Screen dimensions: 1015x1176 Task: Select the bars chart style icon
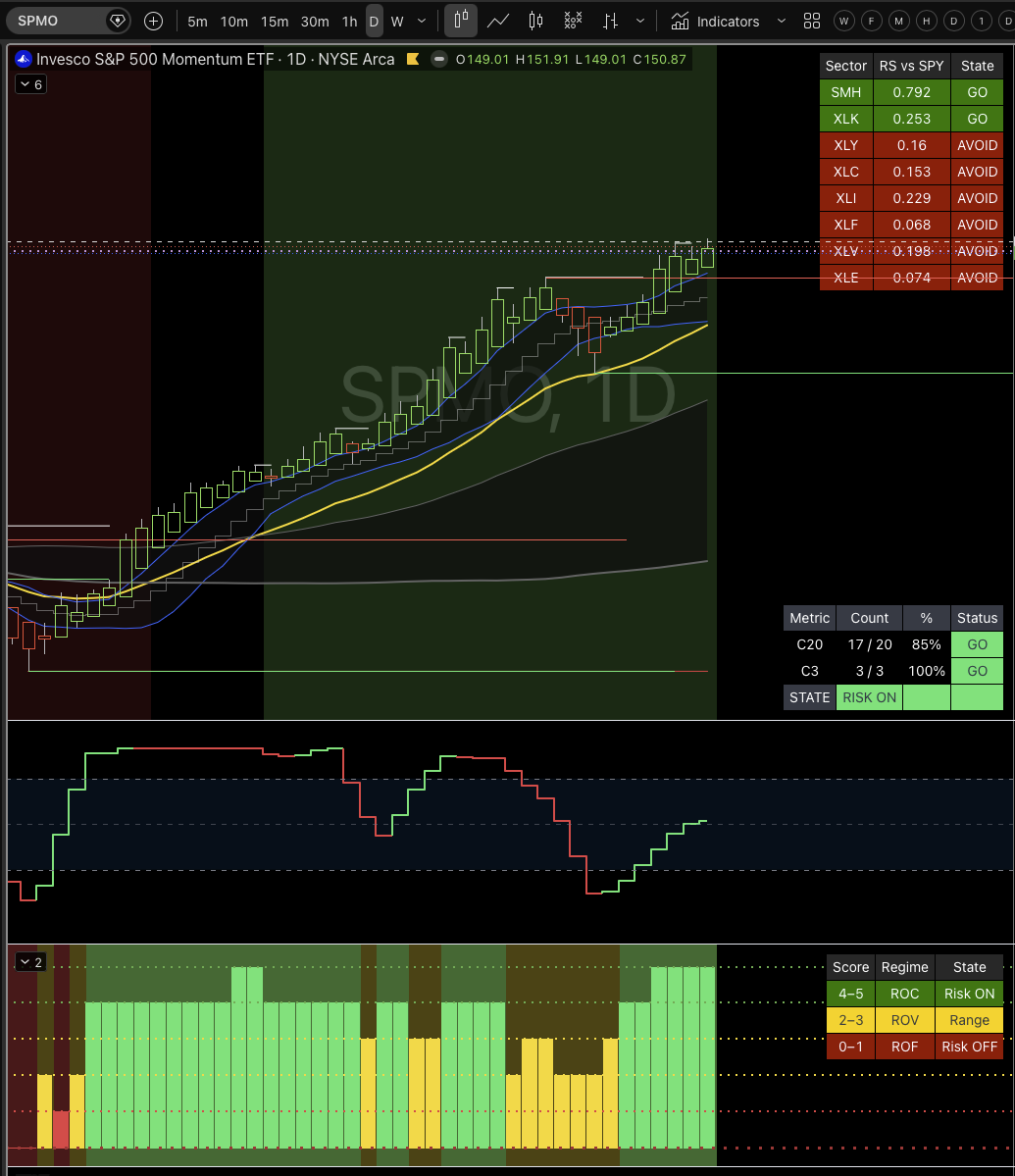[x=610, y=21]
